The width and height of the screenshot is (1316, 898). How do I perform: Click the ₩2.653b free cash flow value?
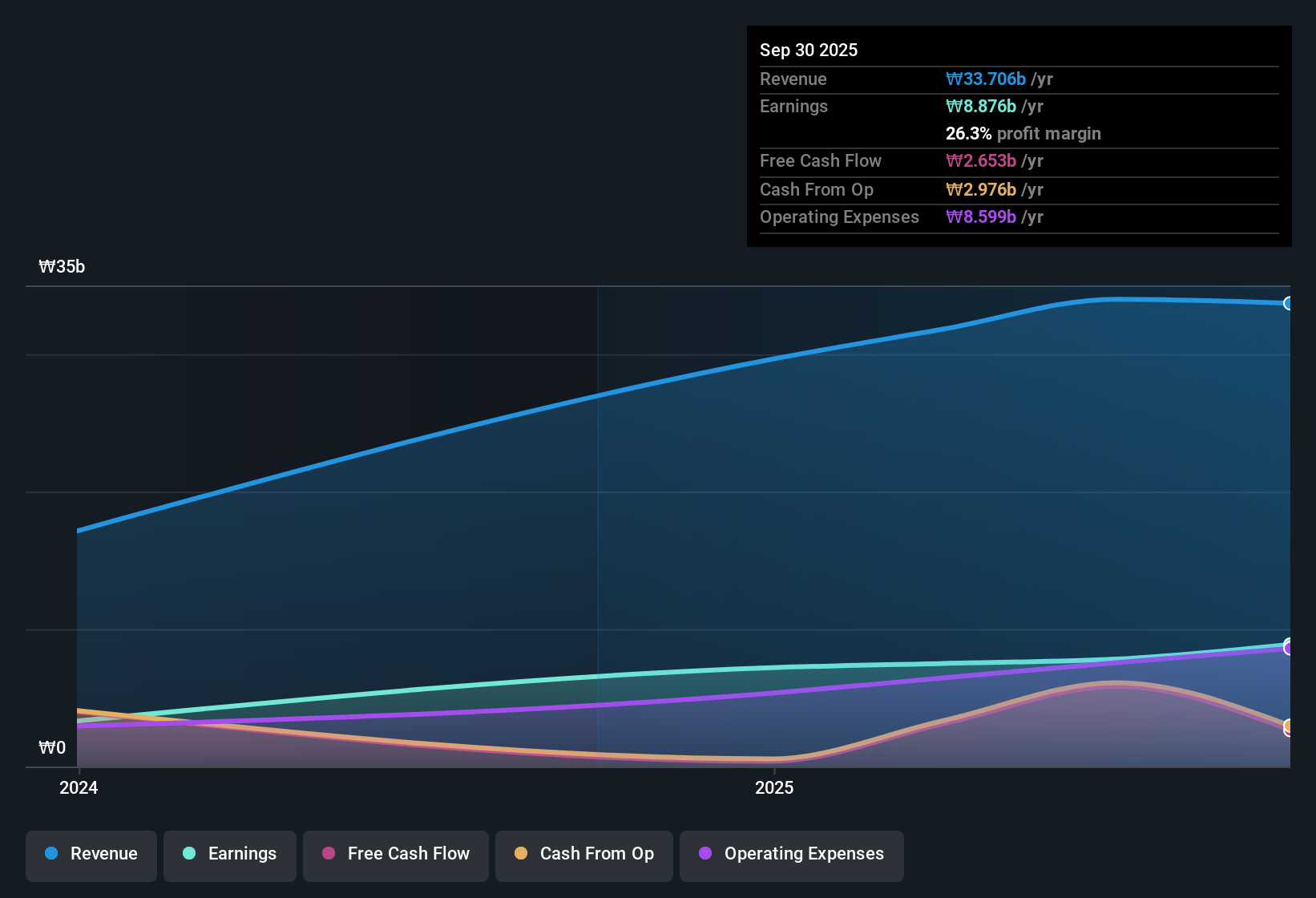(981, 160)
